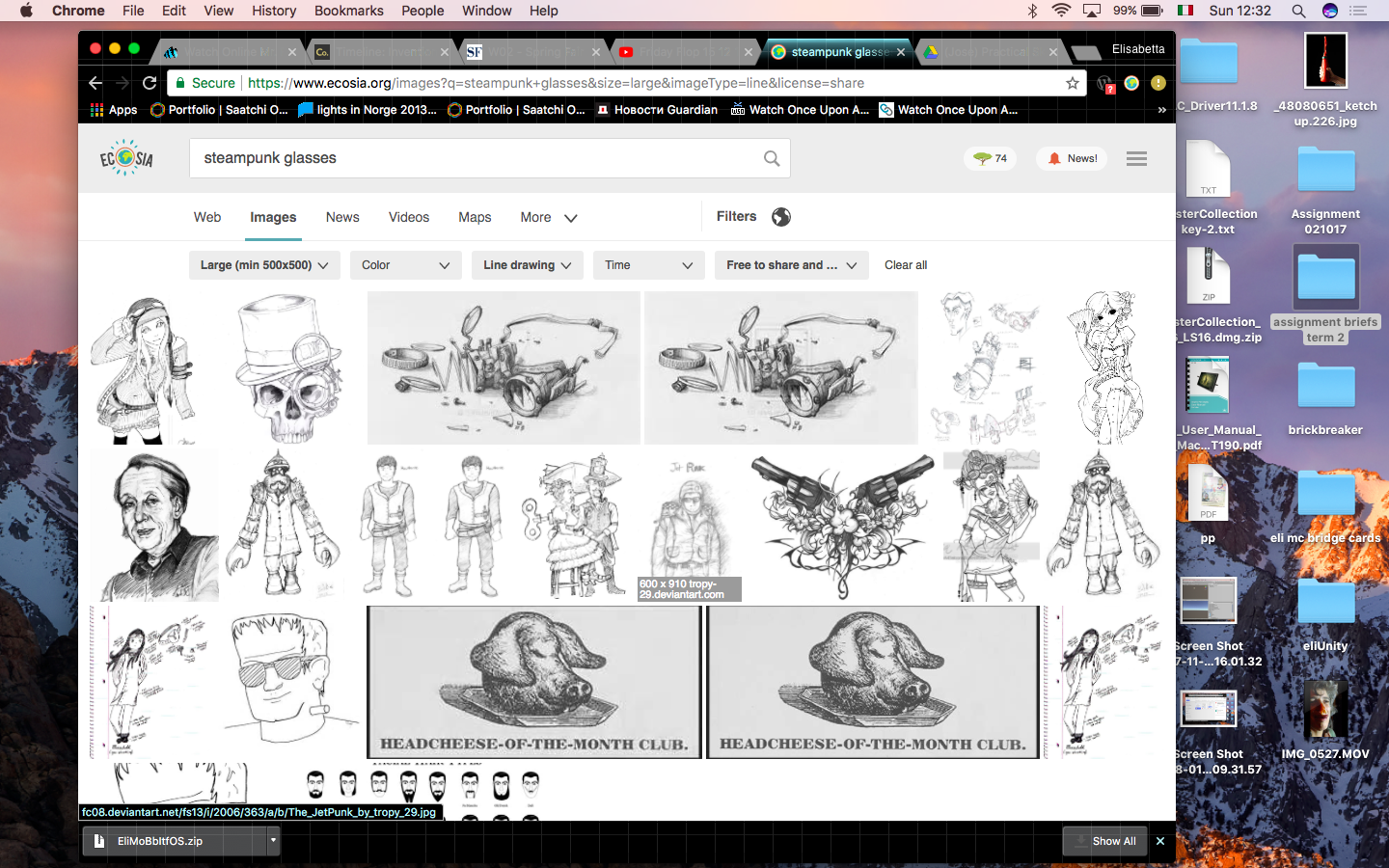The width and height of the screenshot is (1389, 868).
Task: Expand the Large (min 500x500) size dropdown
Action: pos(264,265)
